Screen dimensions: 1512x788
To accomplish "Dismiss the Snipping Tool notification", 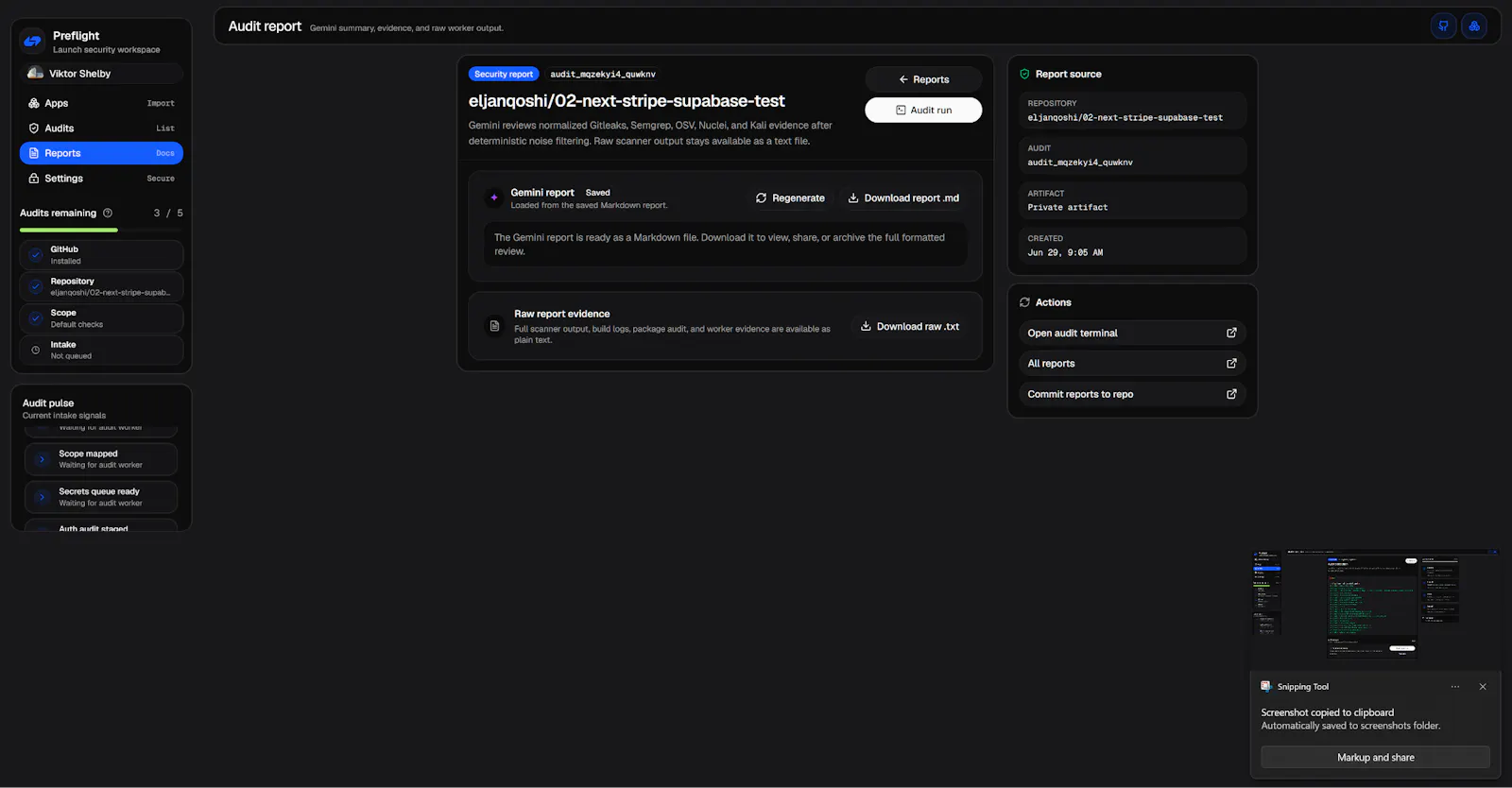I will point(1483,687).
